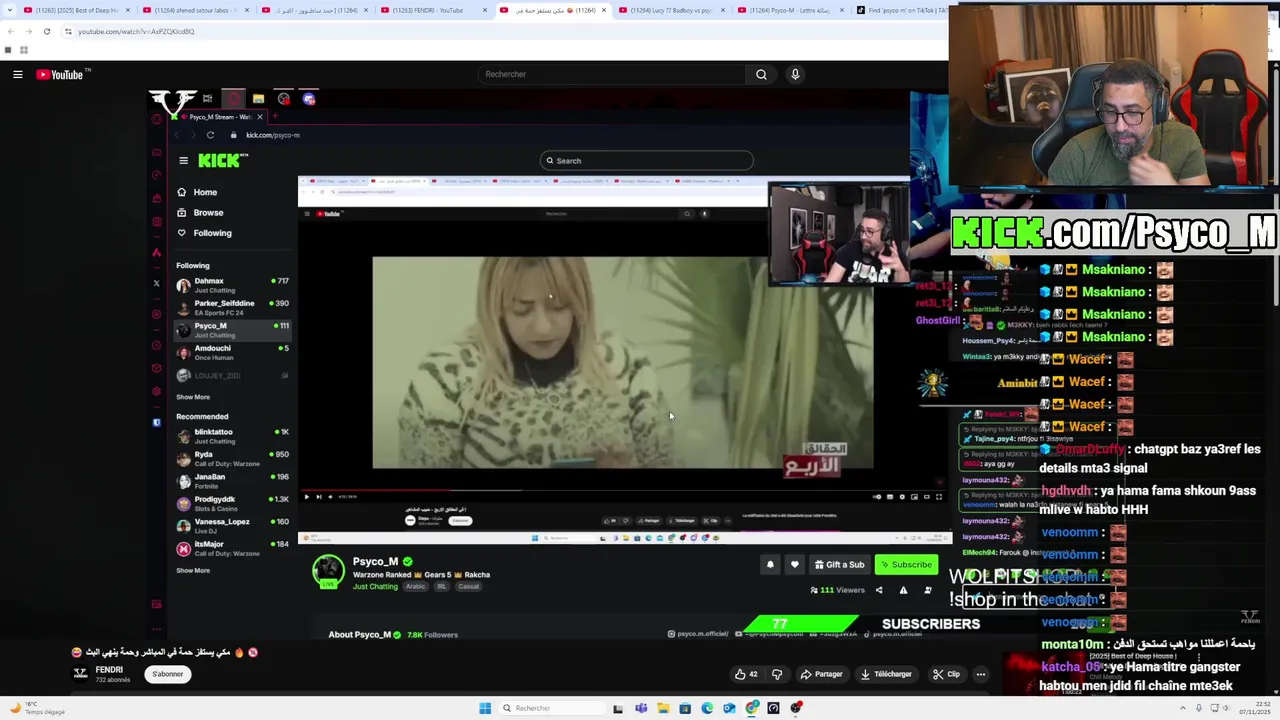This screenshot has height=720, width=1280.
Task: Open blinktattoo recommended channel
Action: 232,436
